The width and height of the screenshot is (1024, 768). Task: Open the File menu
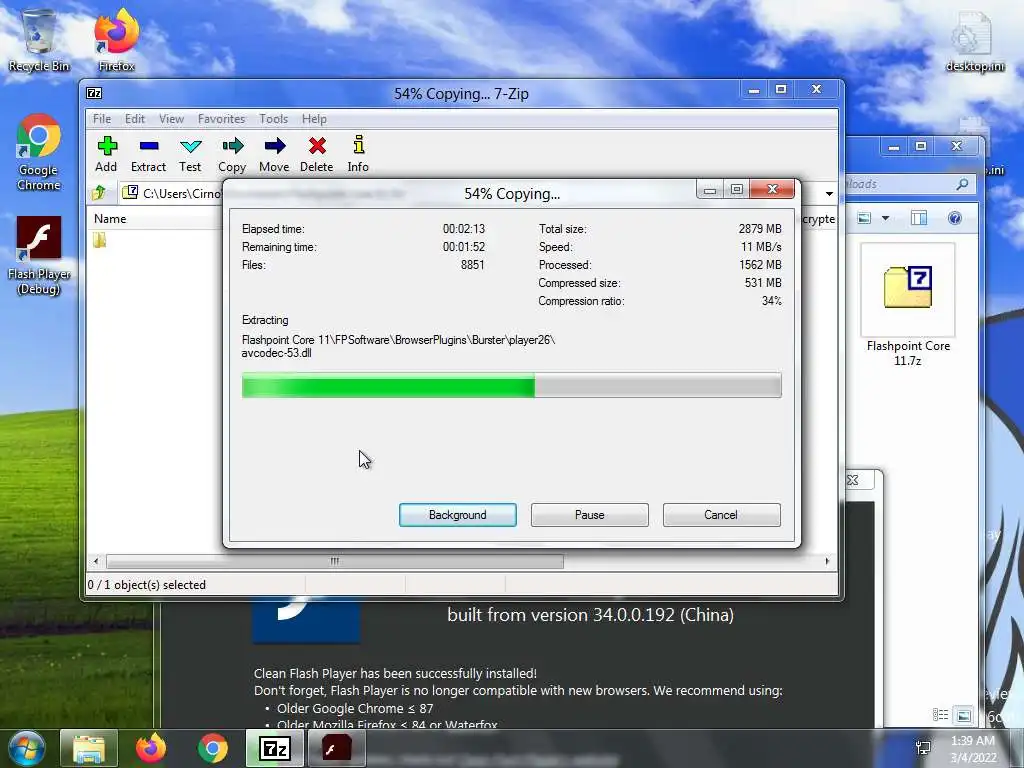pyautogui.click(x=102, y=119)
